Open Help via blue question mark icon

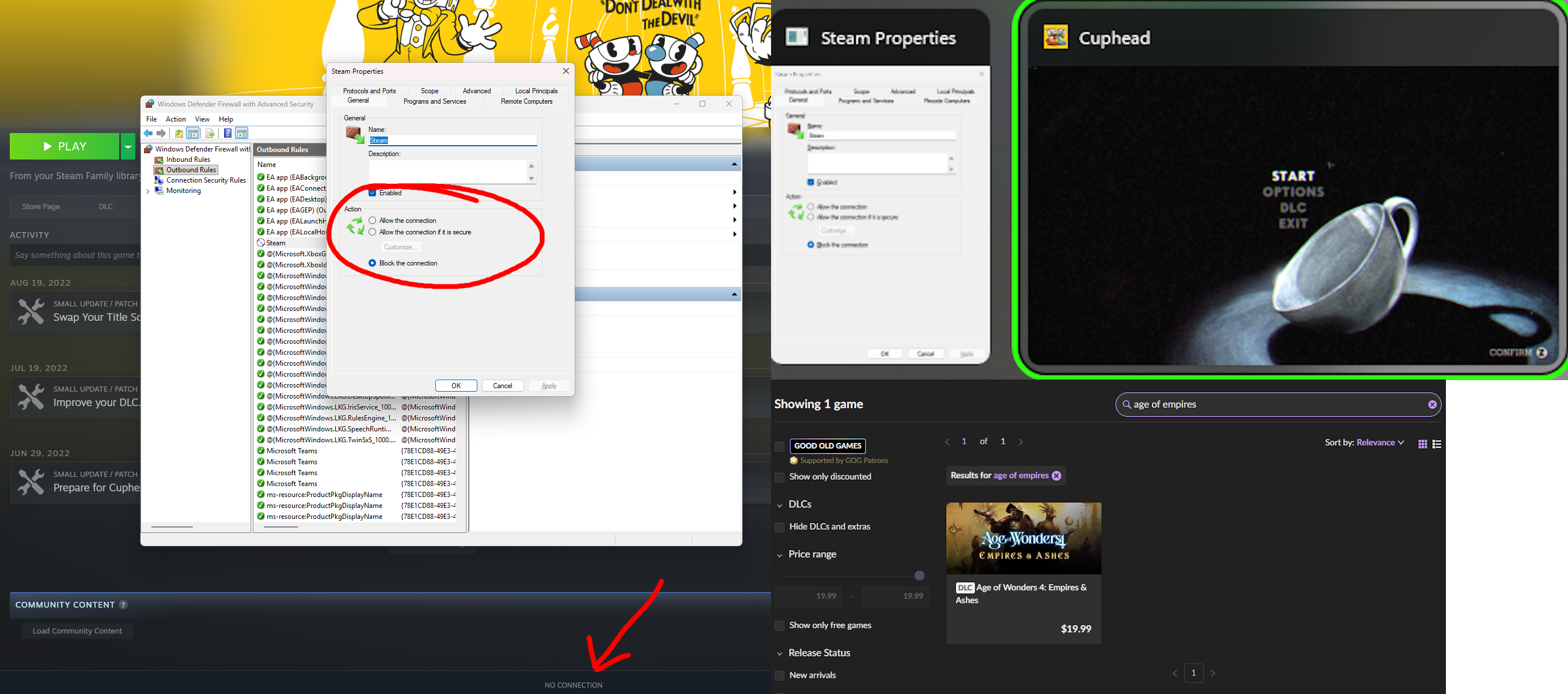click(x=227, y=133)
